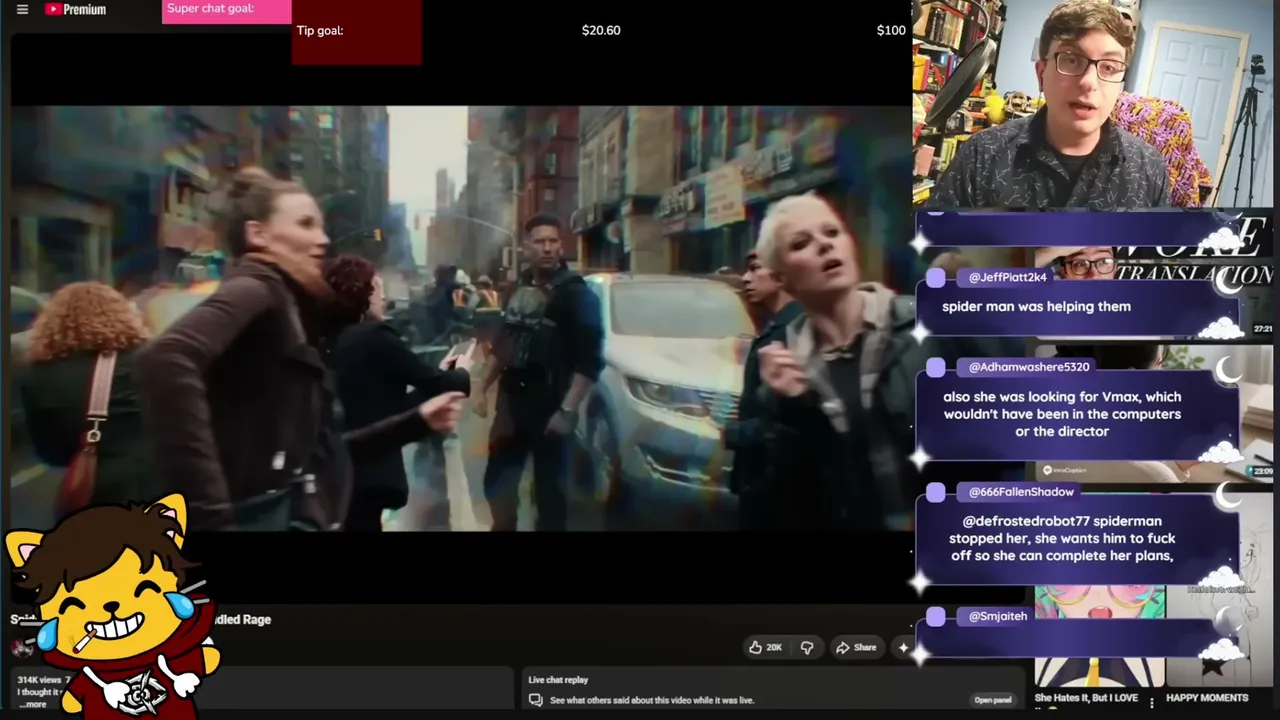
Task: Click the YouTube Premium logo
Action: click(x=75, y=10)
